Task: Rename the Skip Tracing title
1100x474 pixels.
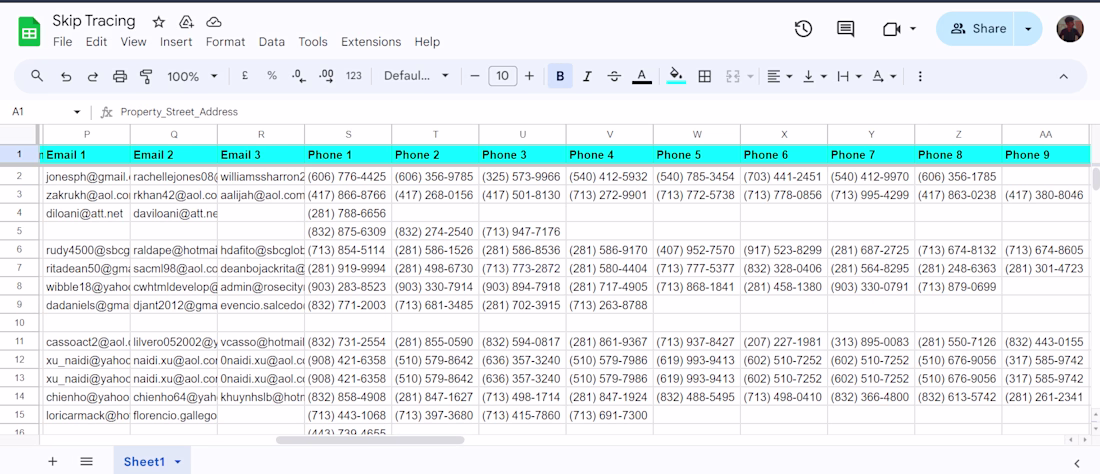Action: point(94,21)
